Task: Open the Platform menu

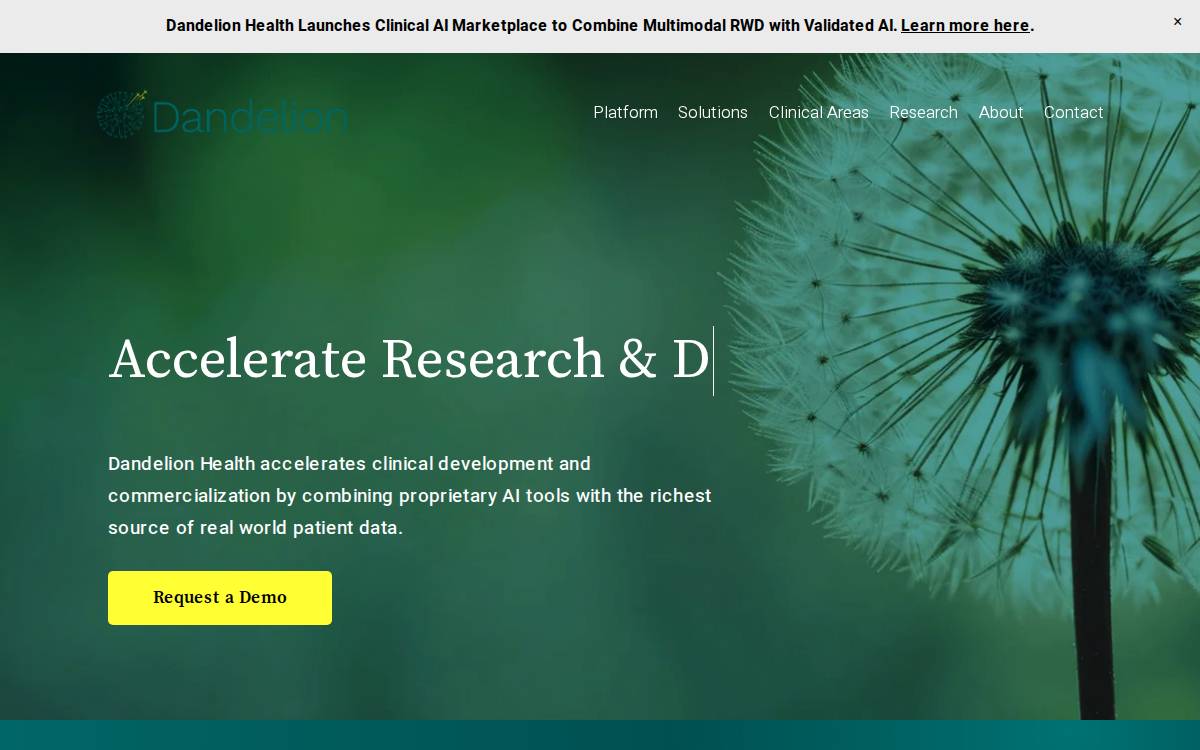Action: tap(625, 112)
